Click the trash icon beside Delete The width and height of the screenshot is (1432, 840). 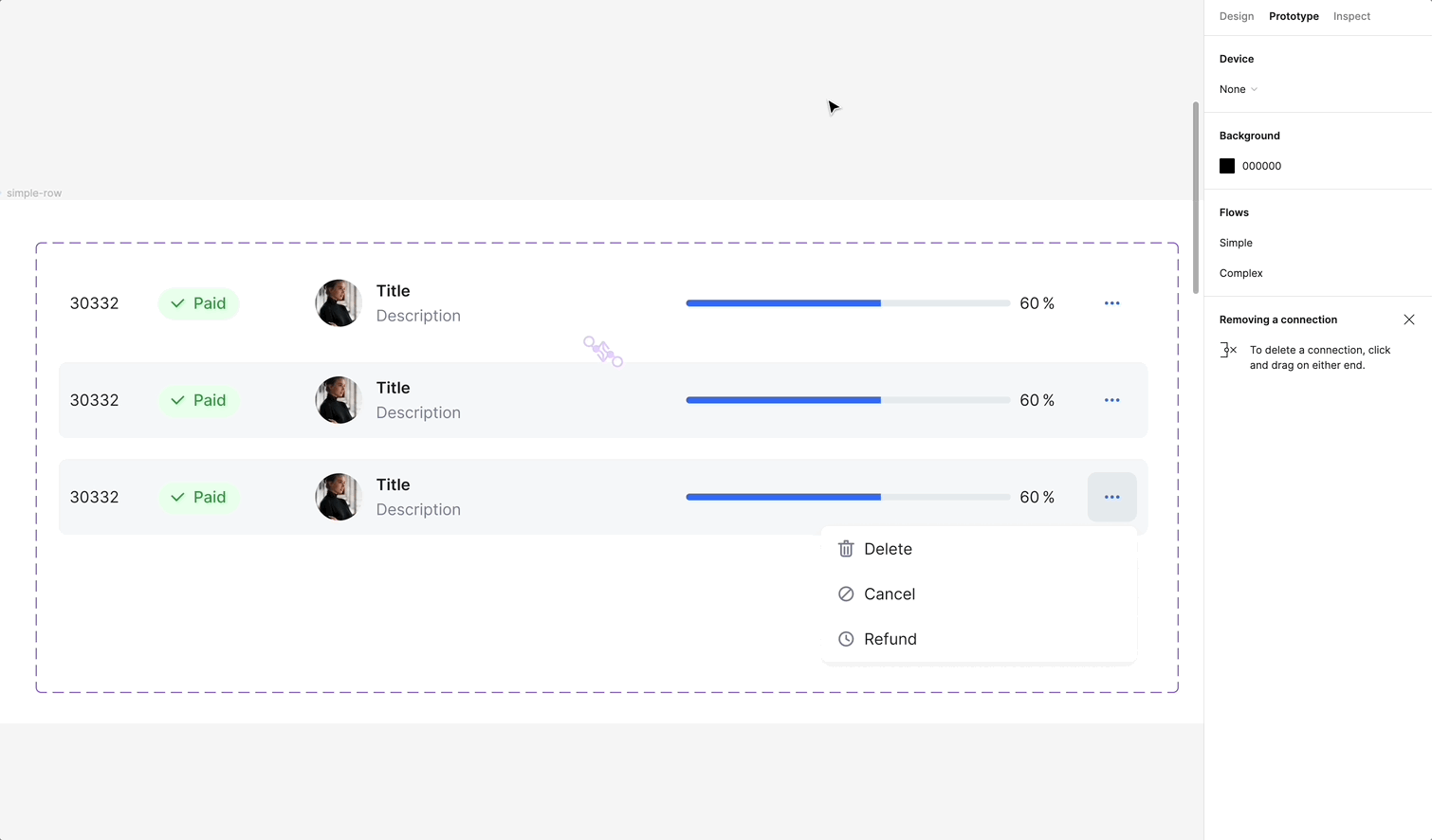coord(846,549)
